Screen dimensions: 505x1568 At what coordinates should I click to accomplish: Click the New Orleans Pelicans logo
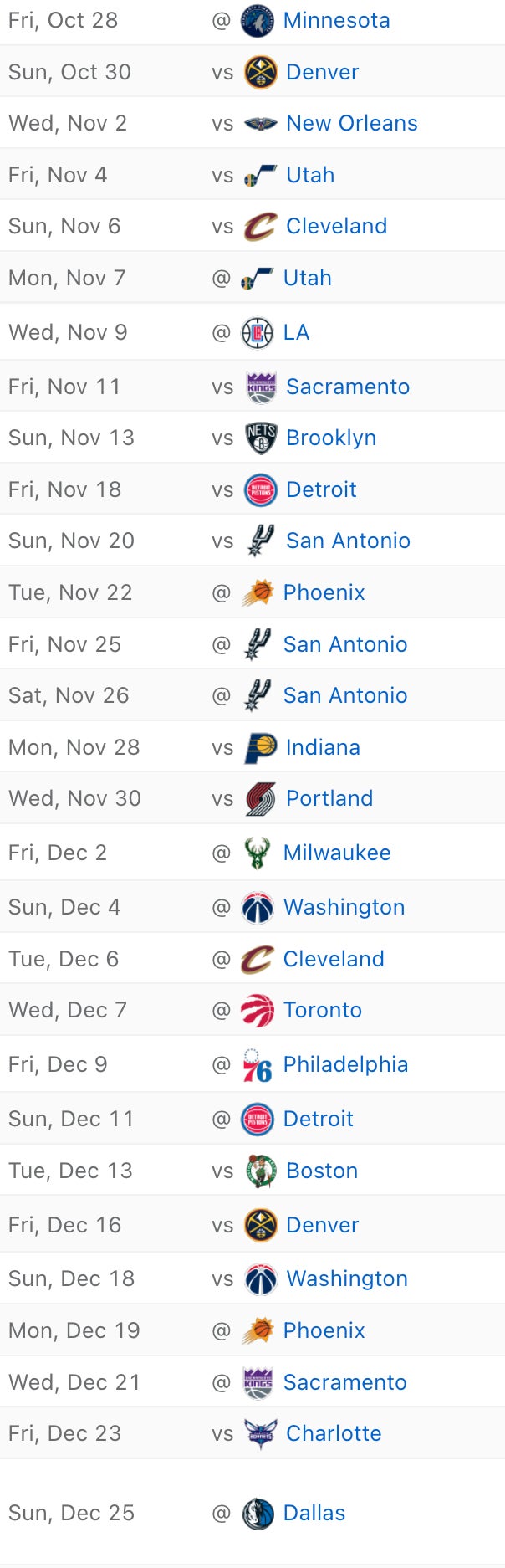[x=260, y=124]
